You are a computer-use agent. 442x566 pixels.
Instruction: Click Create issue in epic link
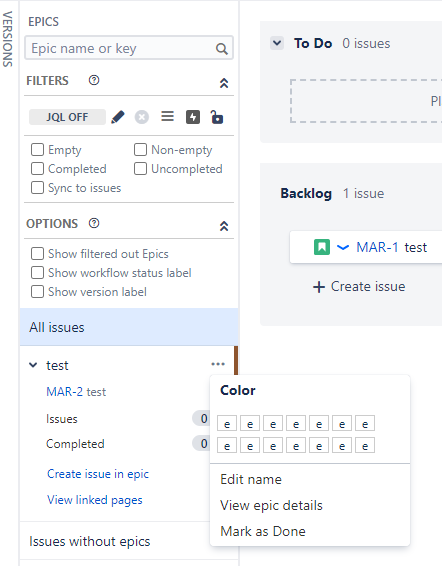pyautogui.click(x=98, y=474)
